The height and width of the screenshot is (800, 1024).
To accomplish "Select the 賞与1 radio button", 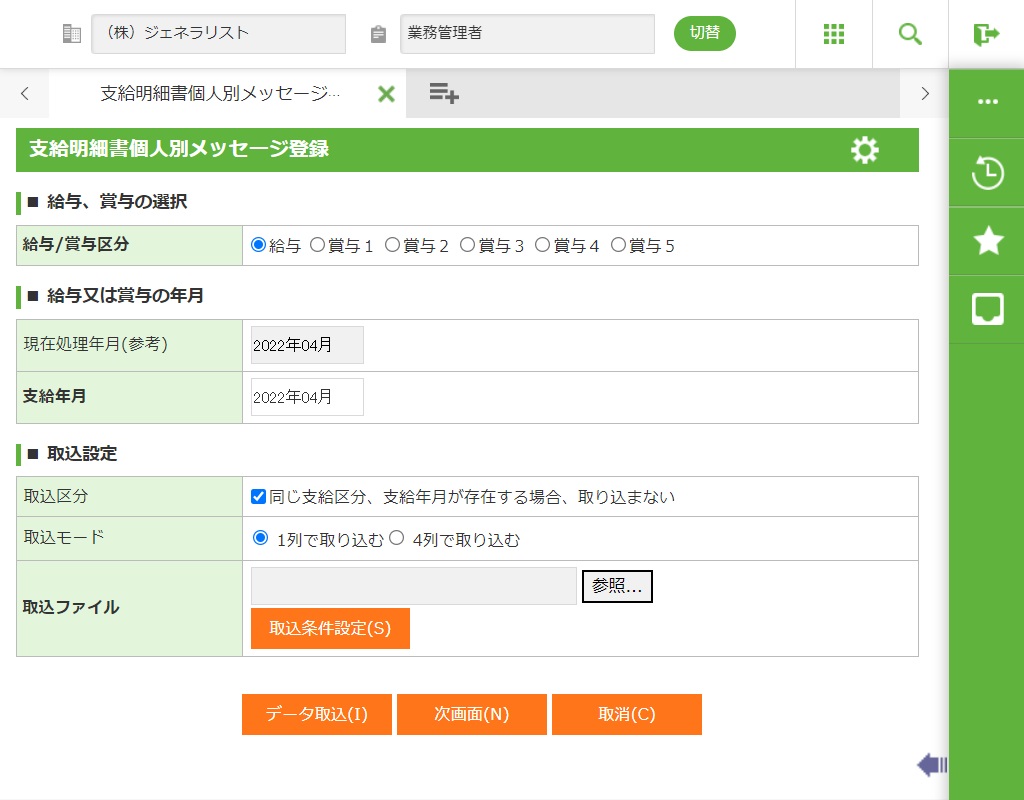I will (x=318, y=245).
